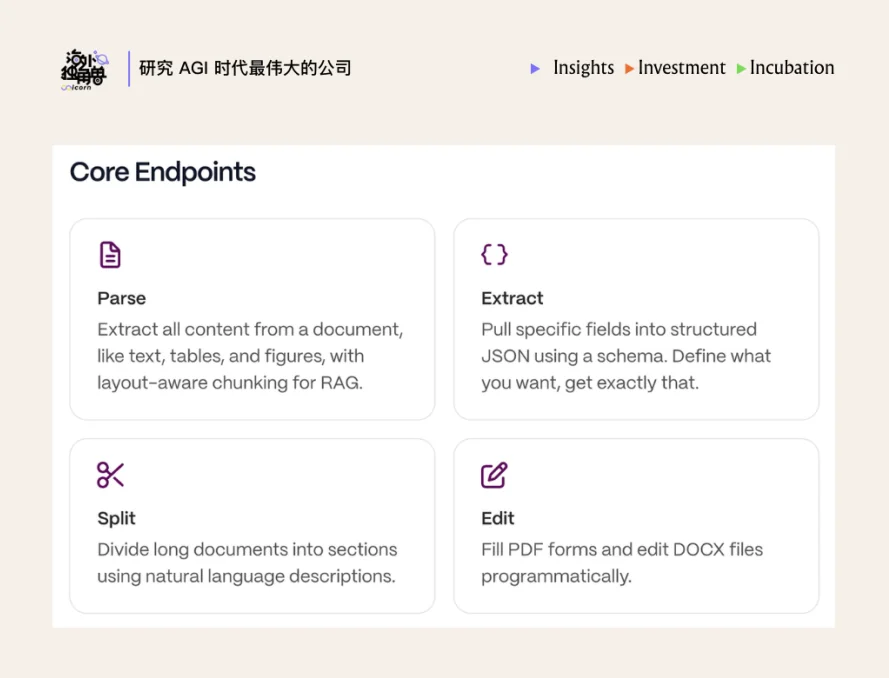Switch to the Investment section
Viewport: 889px width, 678px height.
682,68
